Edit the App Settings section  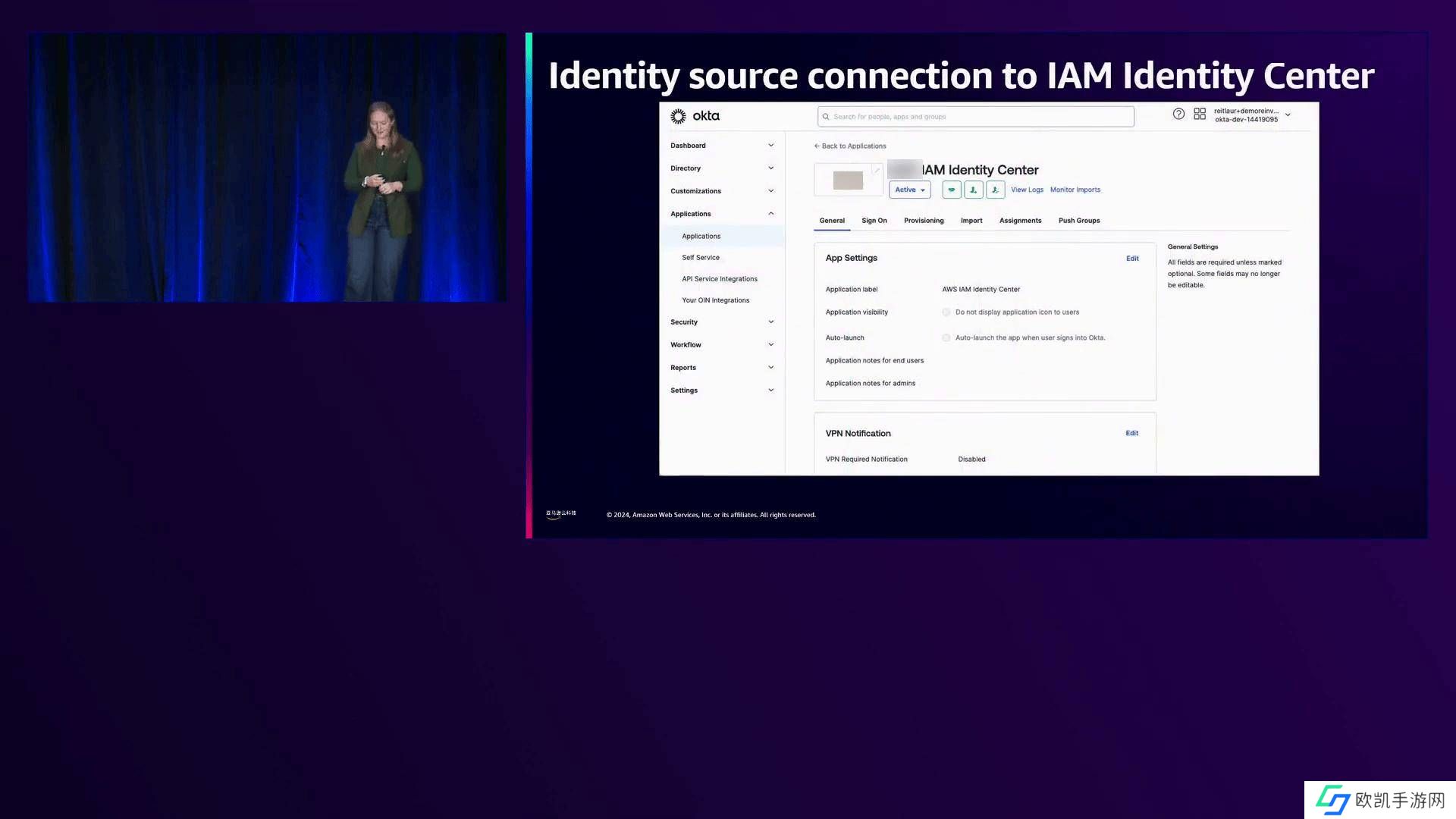pyautogui.click(x=1132, y=259)
